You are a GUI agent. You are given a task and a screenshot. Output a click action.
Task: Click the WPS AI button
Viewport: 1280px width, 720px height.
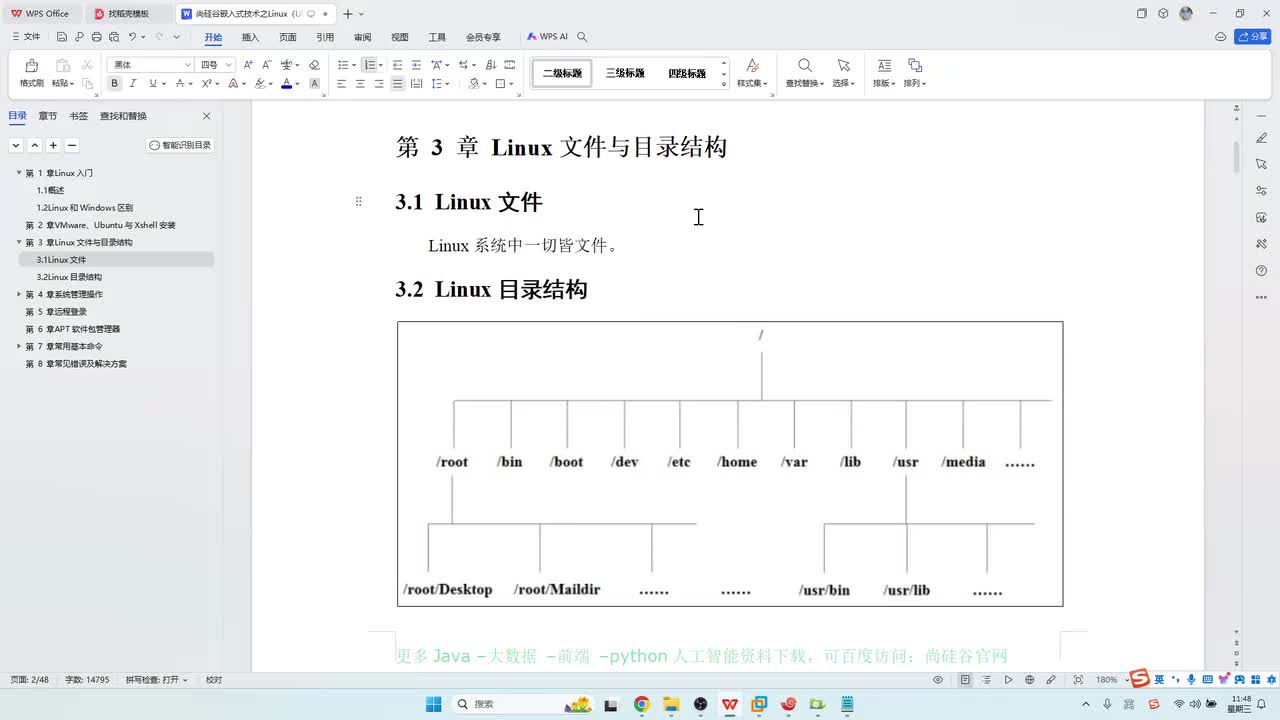pos(547,37)
